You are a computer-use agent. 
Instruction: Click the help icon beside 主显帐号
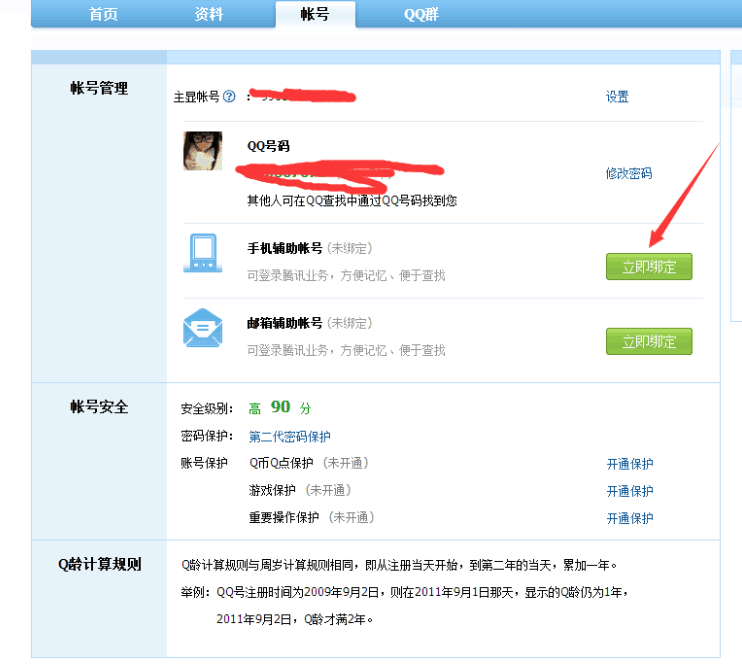[229, 97]
